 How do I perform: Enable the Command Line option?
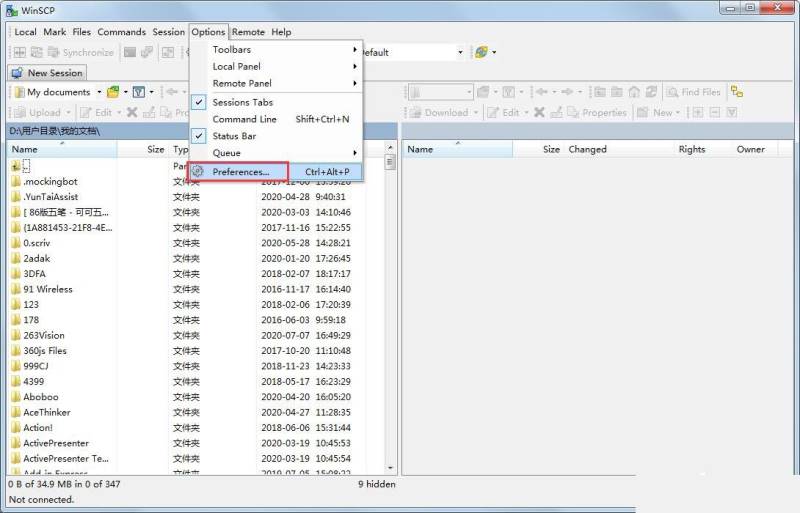point(244,119)
